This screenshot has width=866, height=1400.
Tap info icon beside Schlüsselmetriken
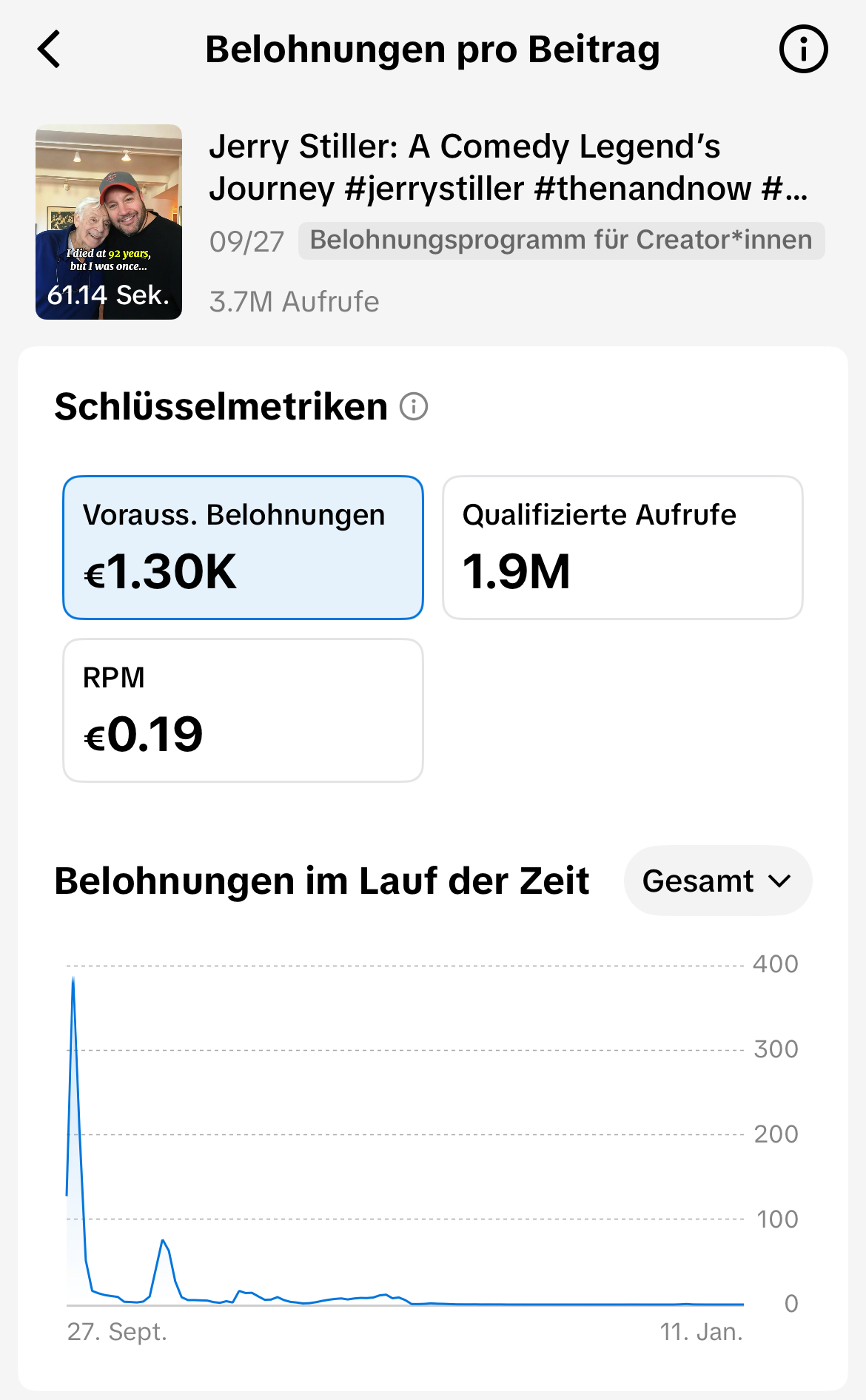click(x=414, y=407)
